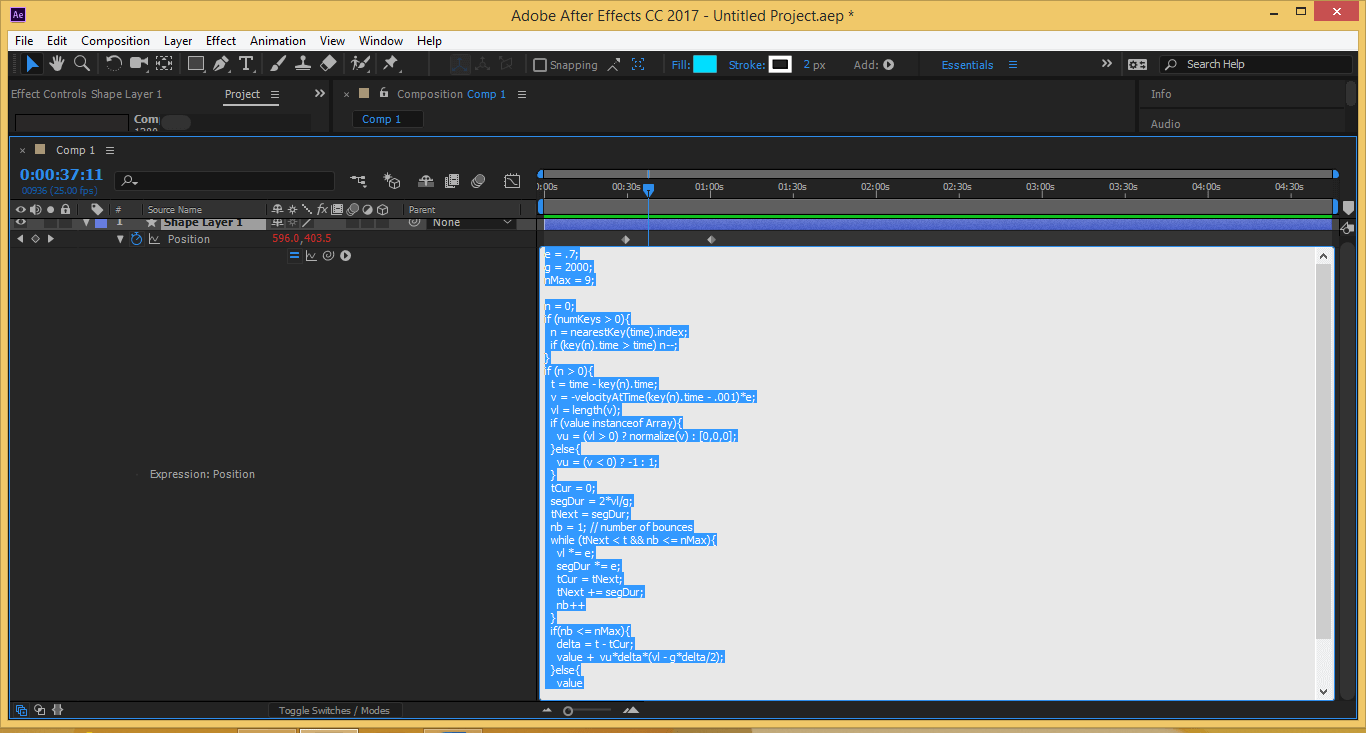Expand the workspace overflow chevrons
This screenshot has width=1366, height=733.
coord(1107,64)
